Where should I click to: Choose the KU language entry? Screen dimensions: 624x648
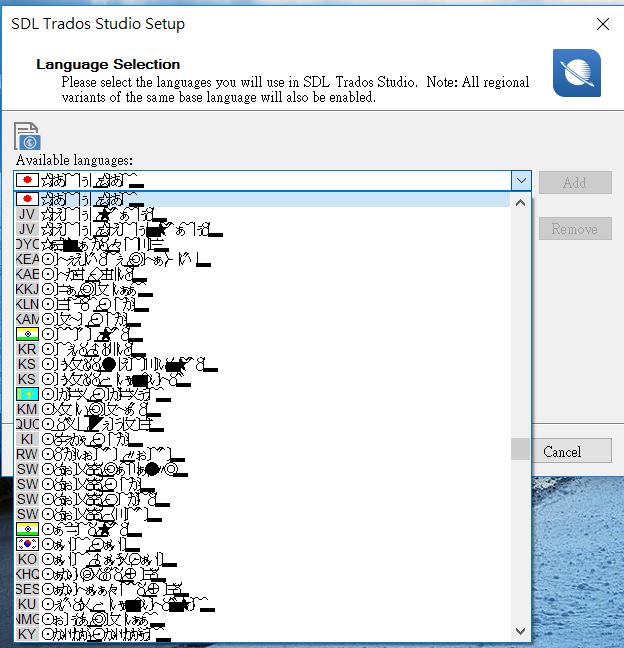pos(262,604)
